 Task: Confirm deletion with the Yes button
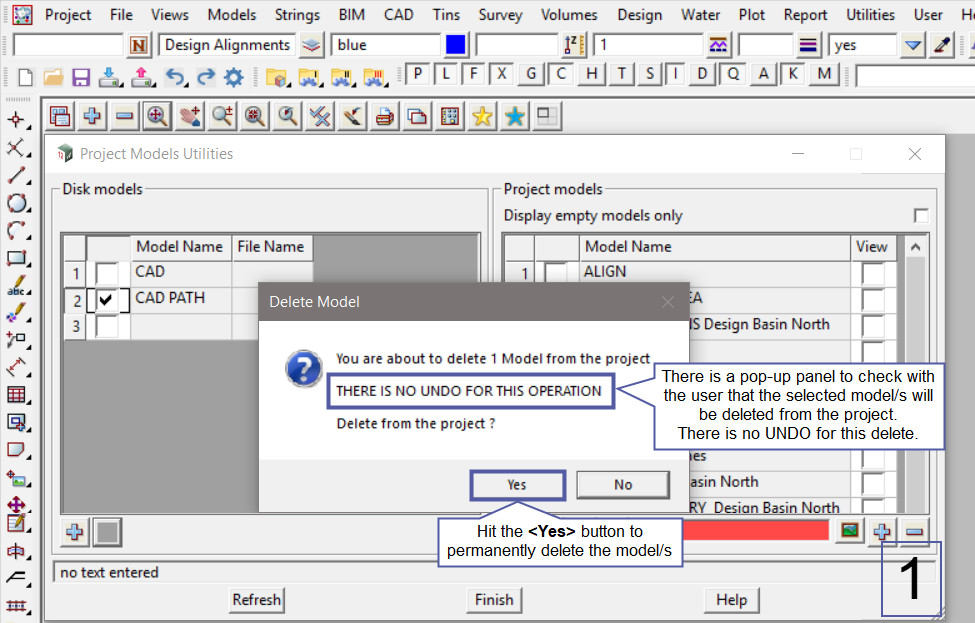click(516, 485)
